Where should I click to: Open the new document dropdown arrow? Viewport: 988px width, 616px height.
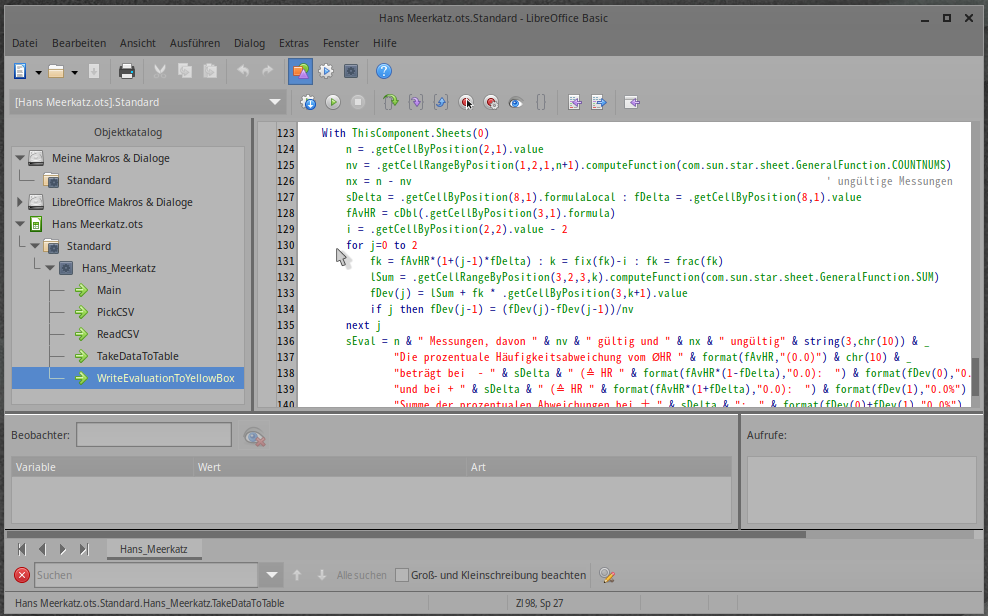click(38, 72)
